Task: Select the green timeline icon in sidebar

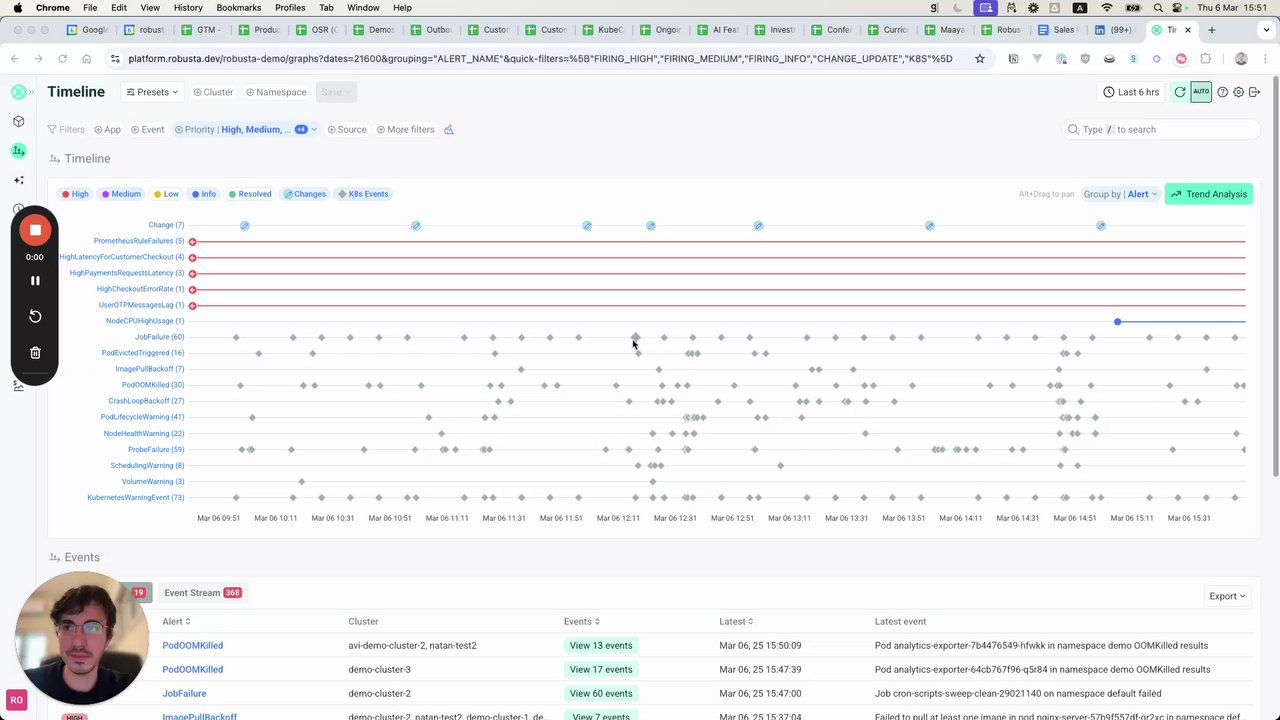Action: (18, 151)
